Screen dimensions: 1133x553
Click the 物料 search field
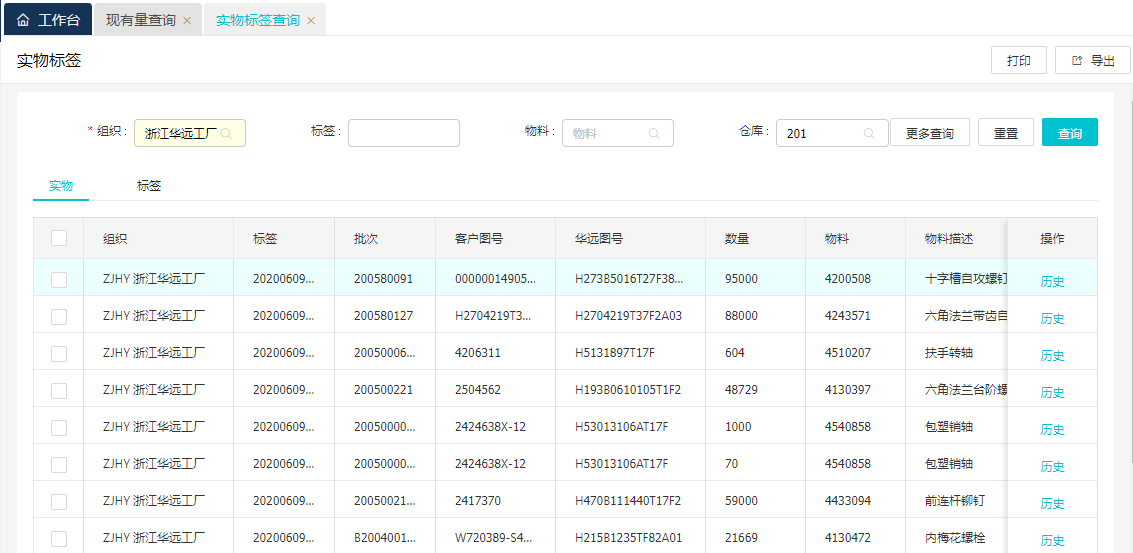(618, 133)
